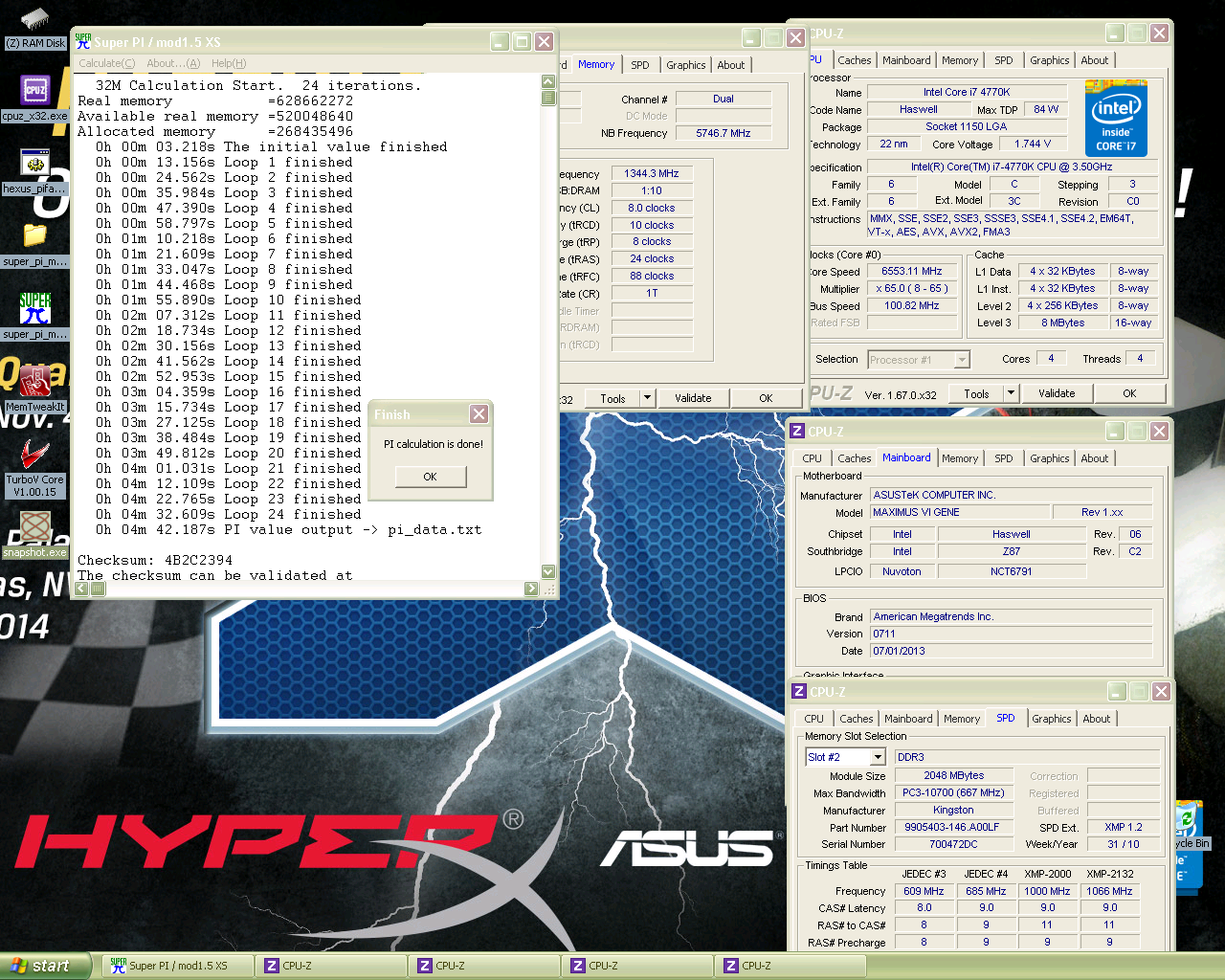Click Validate in CPU window
The width and height of the screenshot is (1225, 980).
(x=1057, y=393)
